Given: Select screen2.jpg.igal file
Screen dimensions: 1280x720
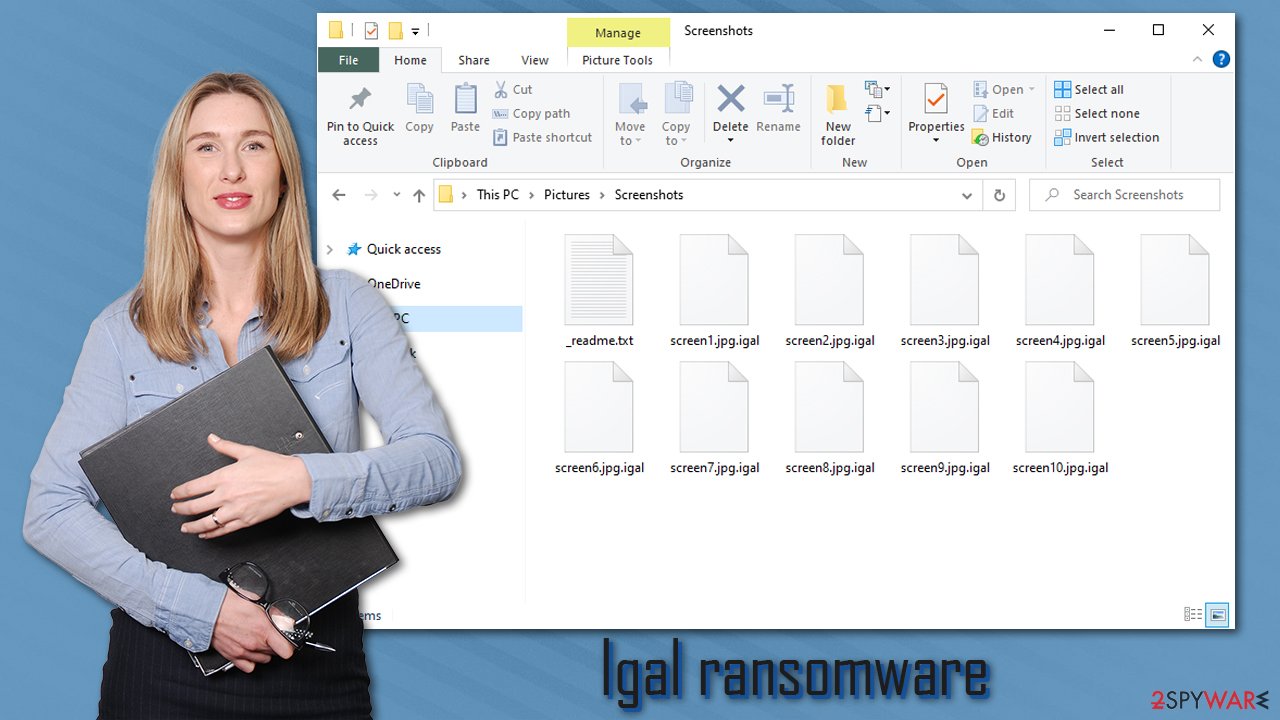Looking at the screenshot, I should (x=830, y=291).
